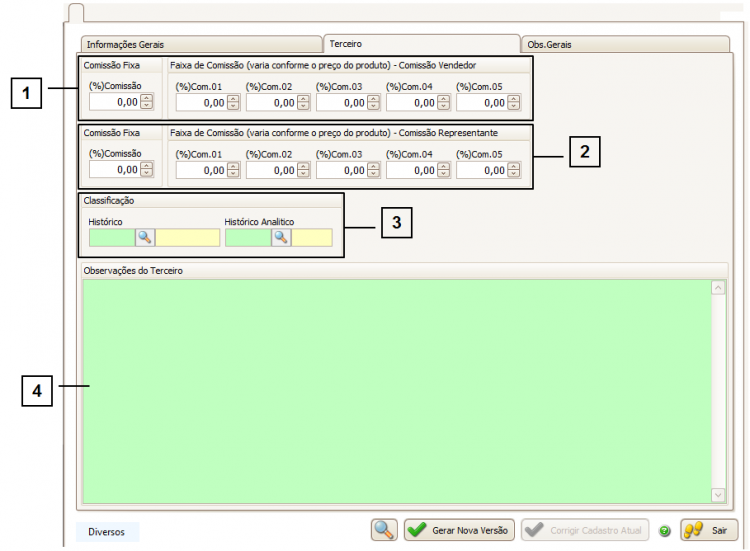Adjust the Representante (%)Com.05 spinner arrows
The height and width of the screenshot is (551, 750).
tap(513, 170)
